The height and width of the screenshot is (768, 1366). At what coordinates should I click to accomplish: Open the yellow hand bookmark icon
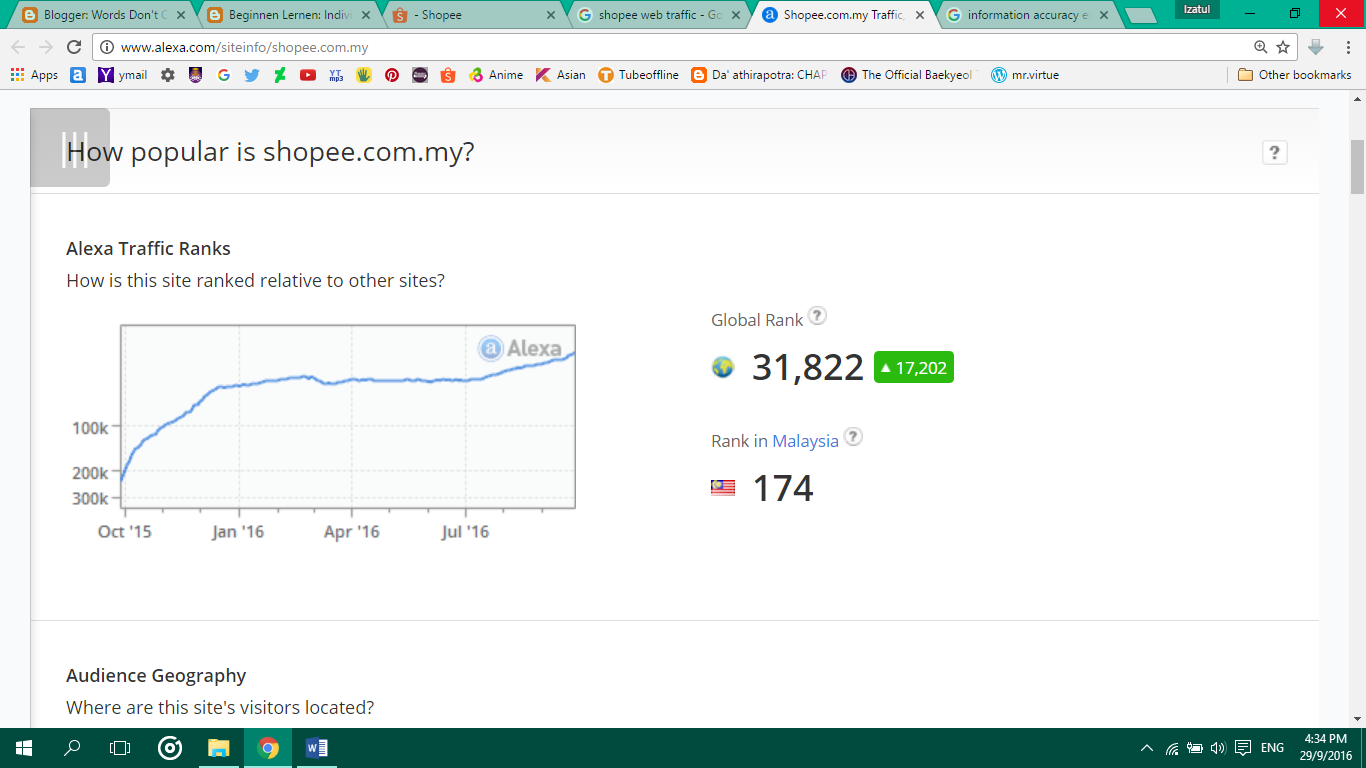364,75
